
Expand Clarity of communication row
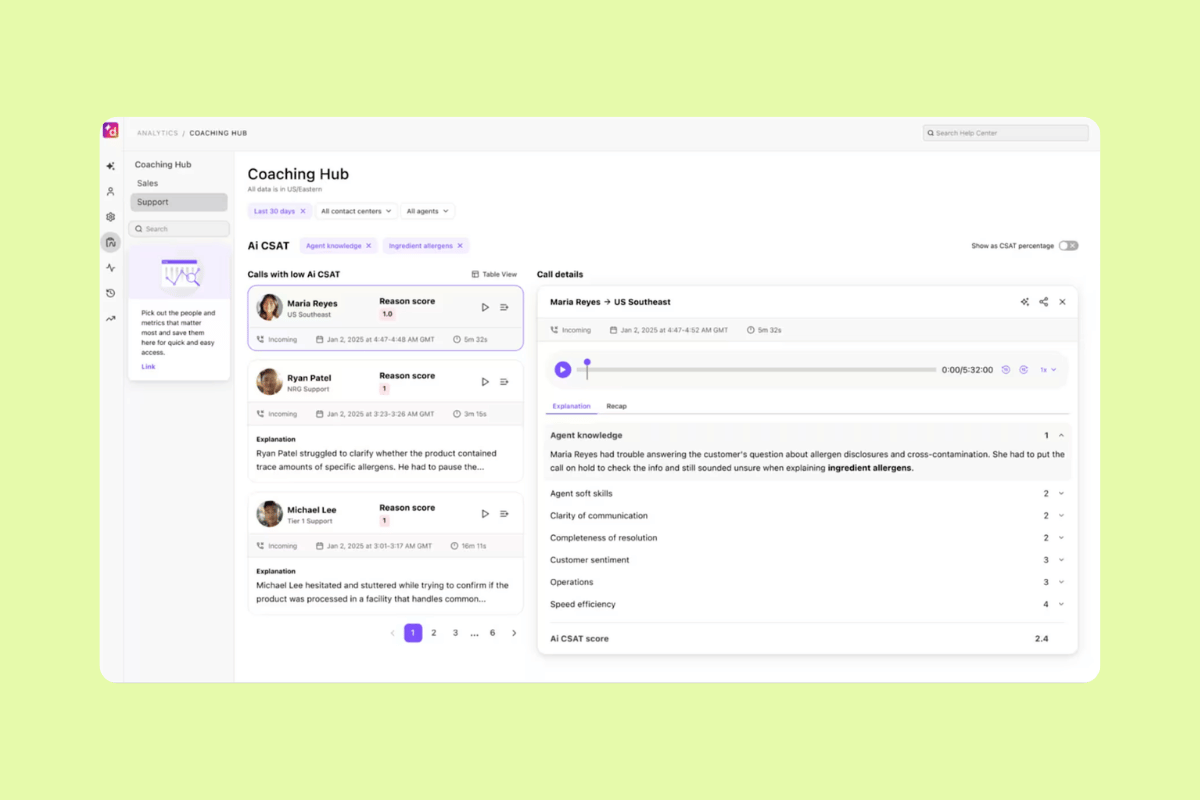1061,516
